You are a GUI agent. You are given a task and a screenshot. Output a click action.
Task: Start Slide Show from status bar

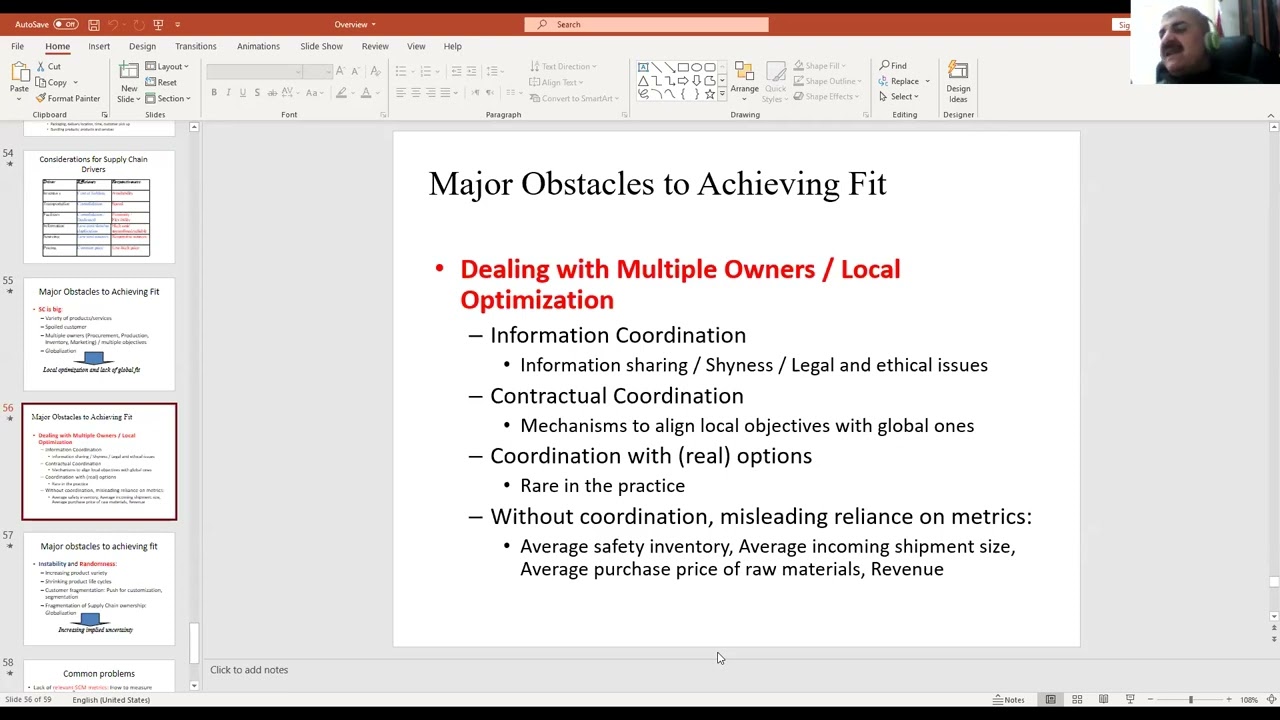point(1130,699)
